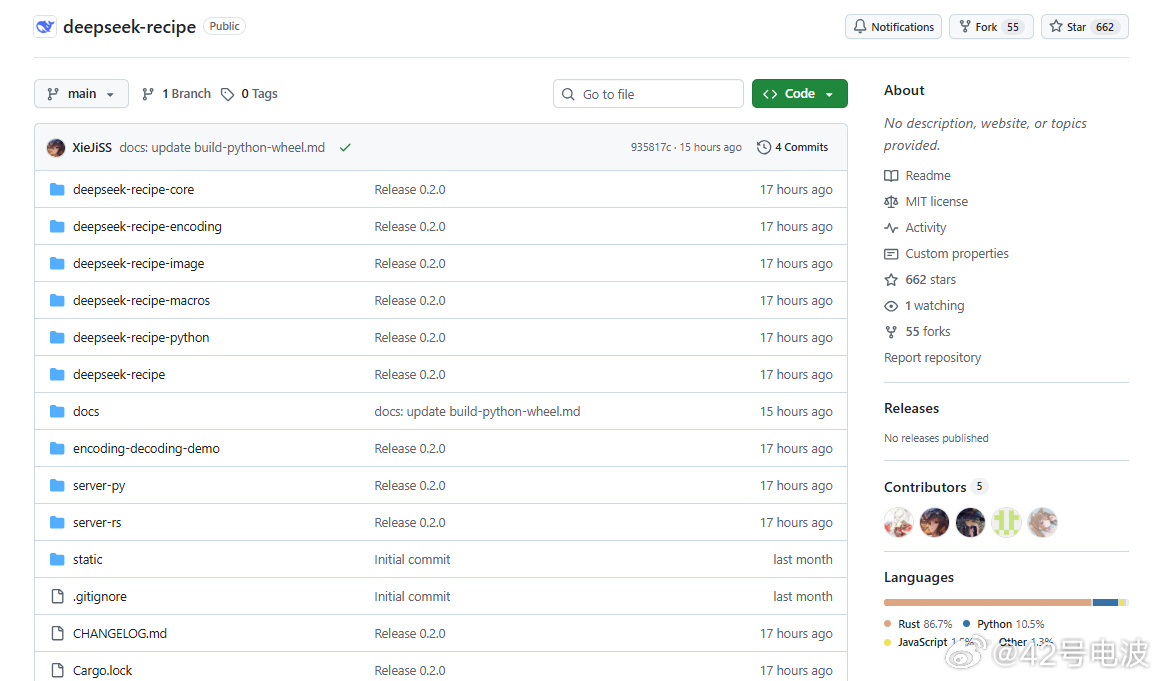Open the server-rs folder
Viewport: 1160px width, 681px height.
[97, 522]
